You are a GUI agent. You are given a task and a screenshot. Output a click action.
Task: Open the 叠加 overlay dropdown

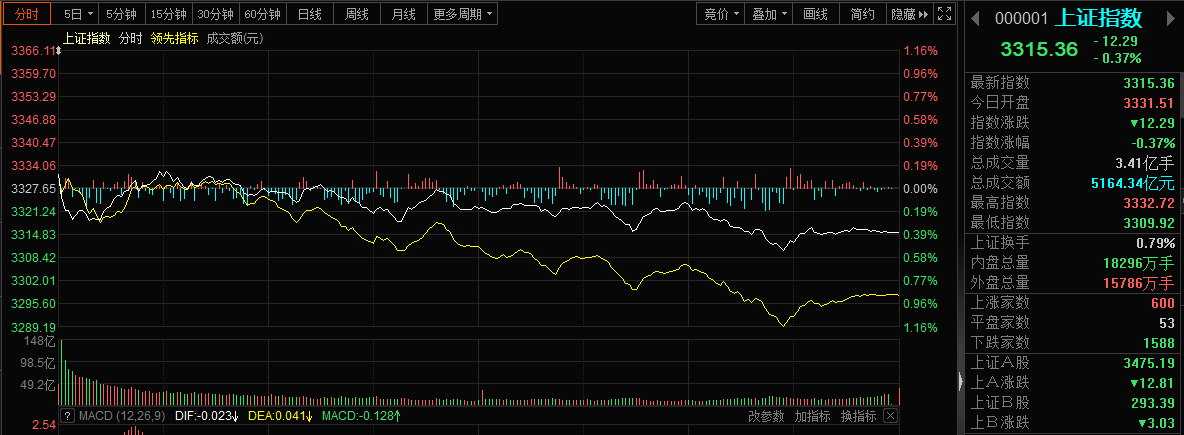pos(770,14)
